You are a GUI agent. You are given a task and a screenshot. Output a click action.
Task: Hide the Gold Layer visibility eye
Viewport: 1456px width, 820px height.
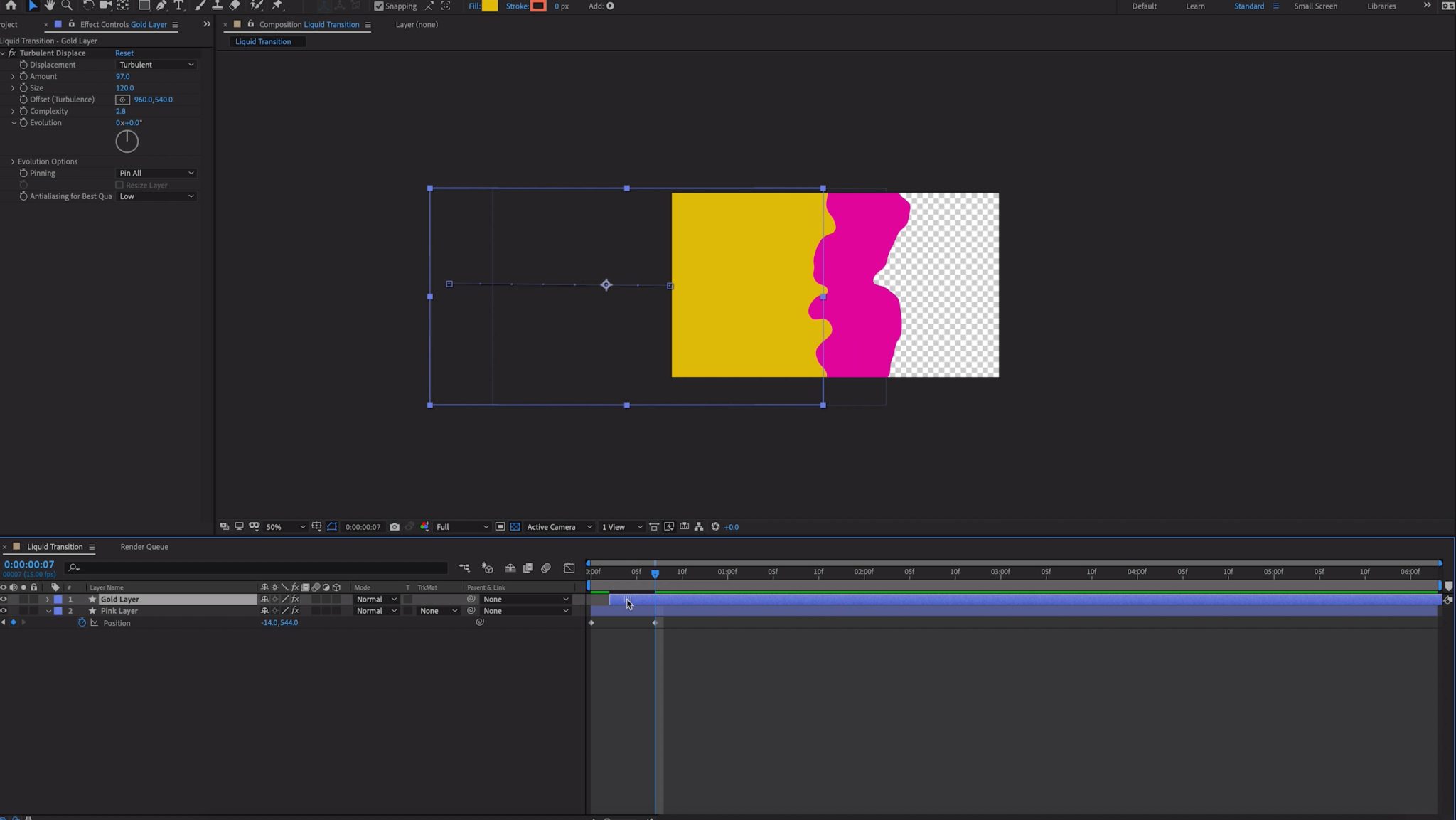[x=4, y=599]
